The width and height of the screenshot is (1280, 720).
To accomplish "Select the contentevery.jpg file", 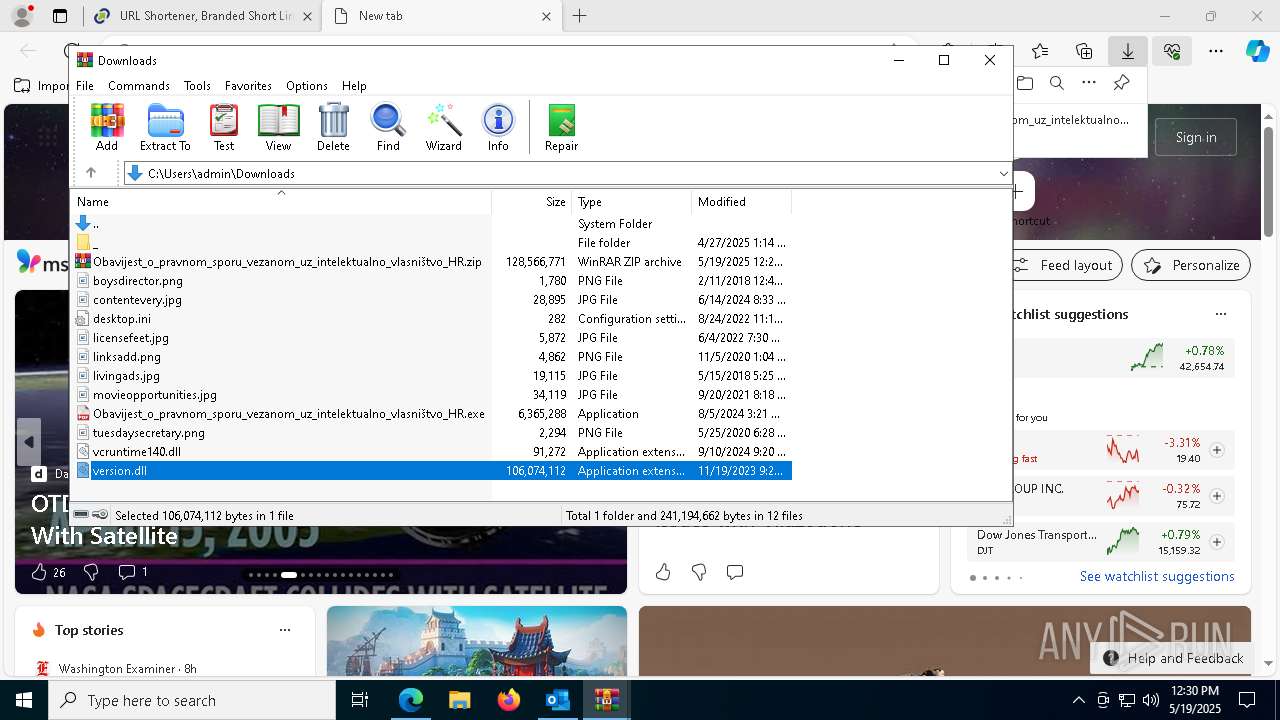I will (432, 300).
